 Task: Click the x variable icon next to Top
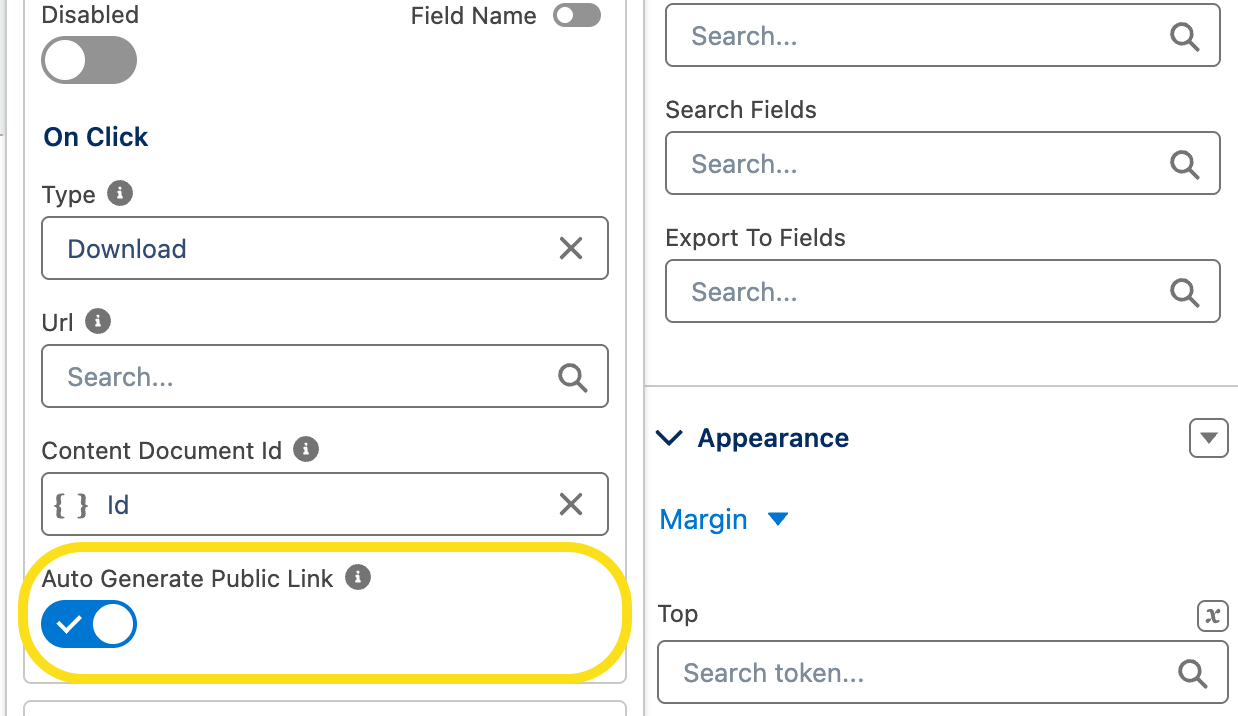[1212, 615]
